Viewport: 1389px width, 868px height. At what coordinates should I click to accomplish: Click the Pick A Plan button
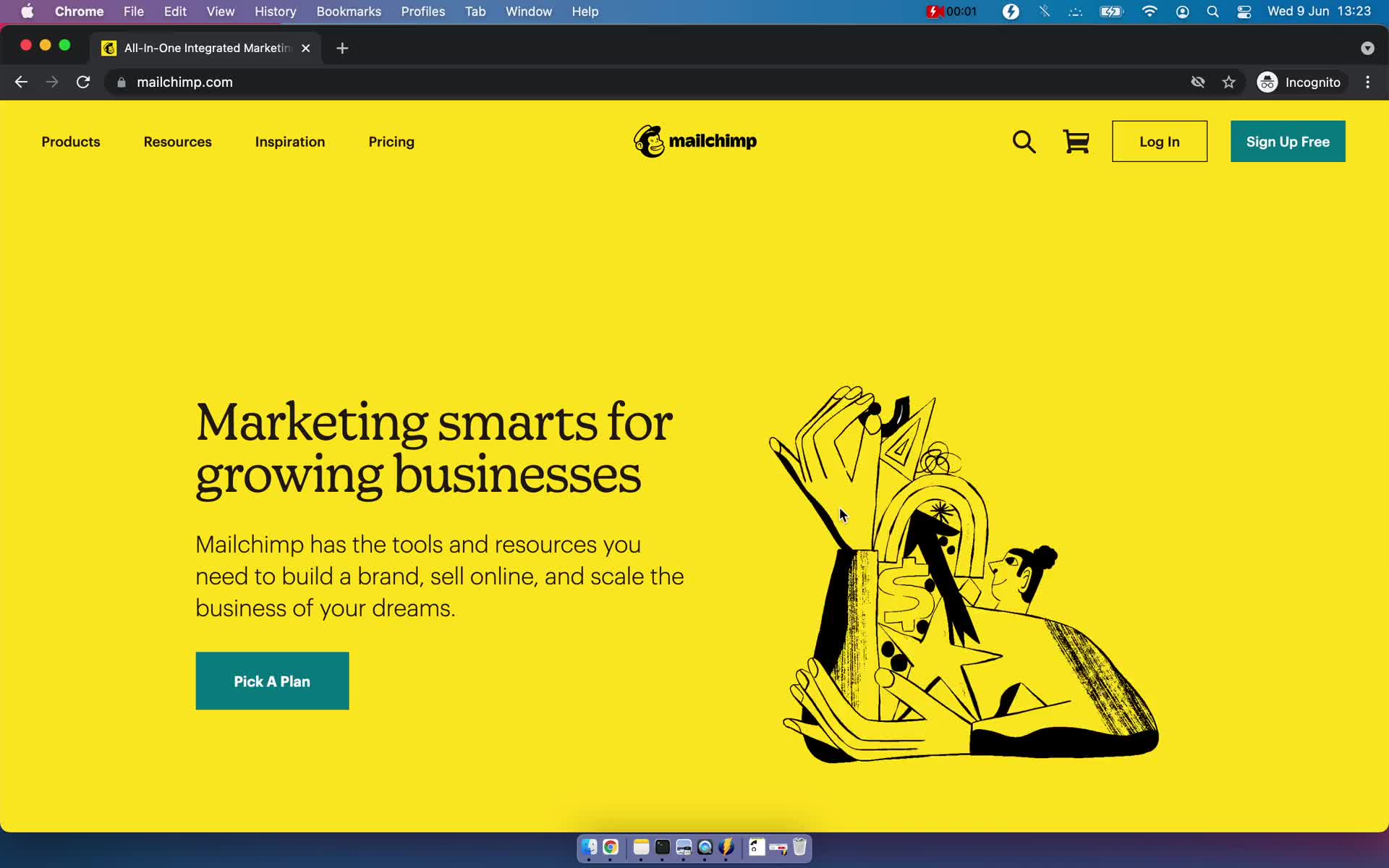point(272,681)
